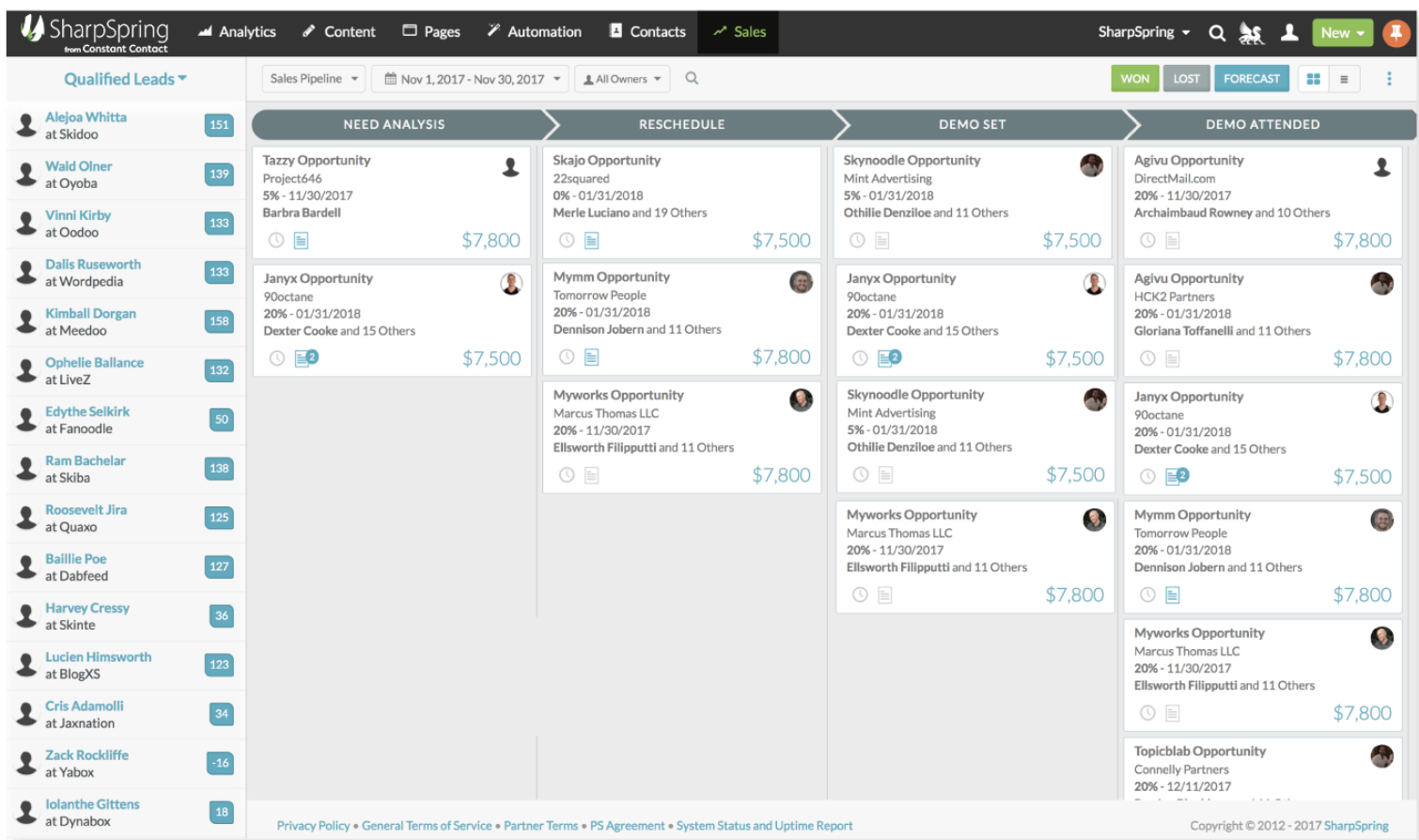Open the three-dot options menu beside the view icons

(x=1389, y=78)
